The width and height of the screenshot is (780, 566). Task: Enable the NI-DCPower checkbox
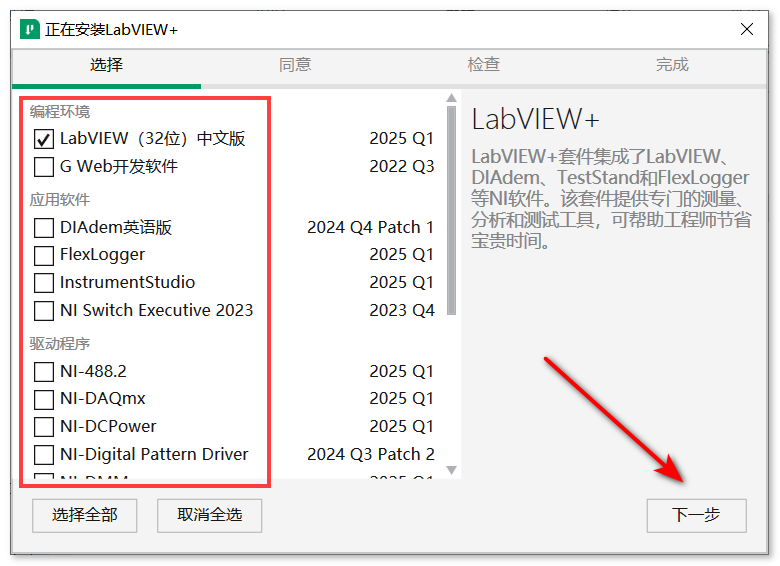[x=44, y=426]
